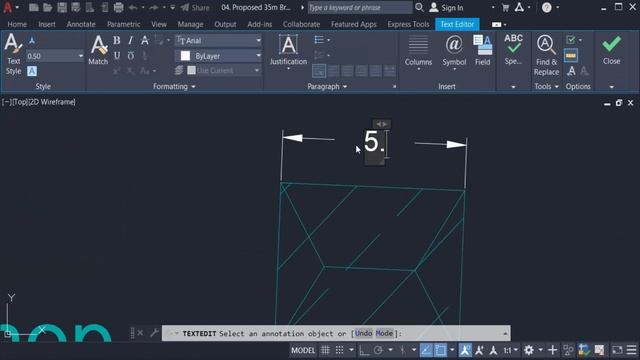The width and height of the screenshot is (640, 360).
Task: Click the Share button
Action: click(x=195, y=8)
